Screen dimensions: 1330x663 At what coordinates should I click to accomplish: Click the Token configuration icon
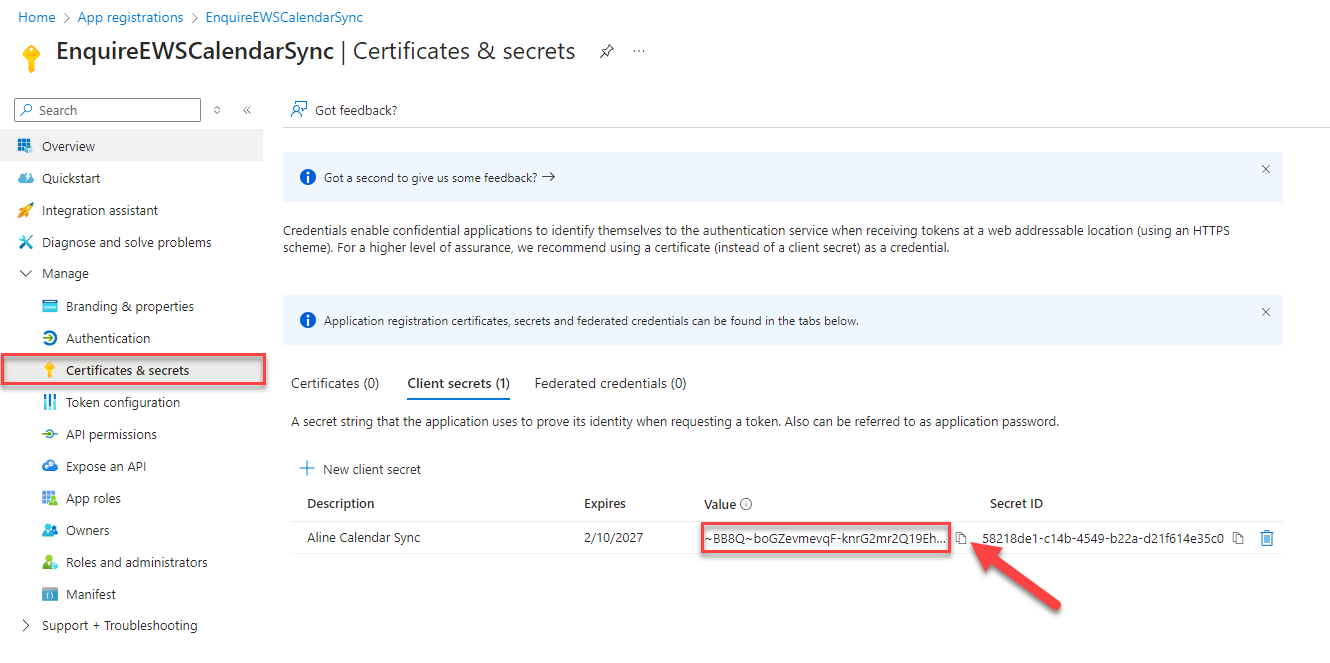click(49, 402)
